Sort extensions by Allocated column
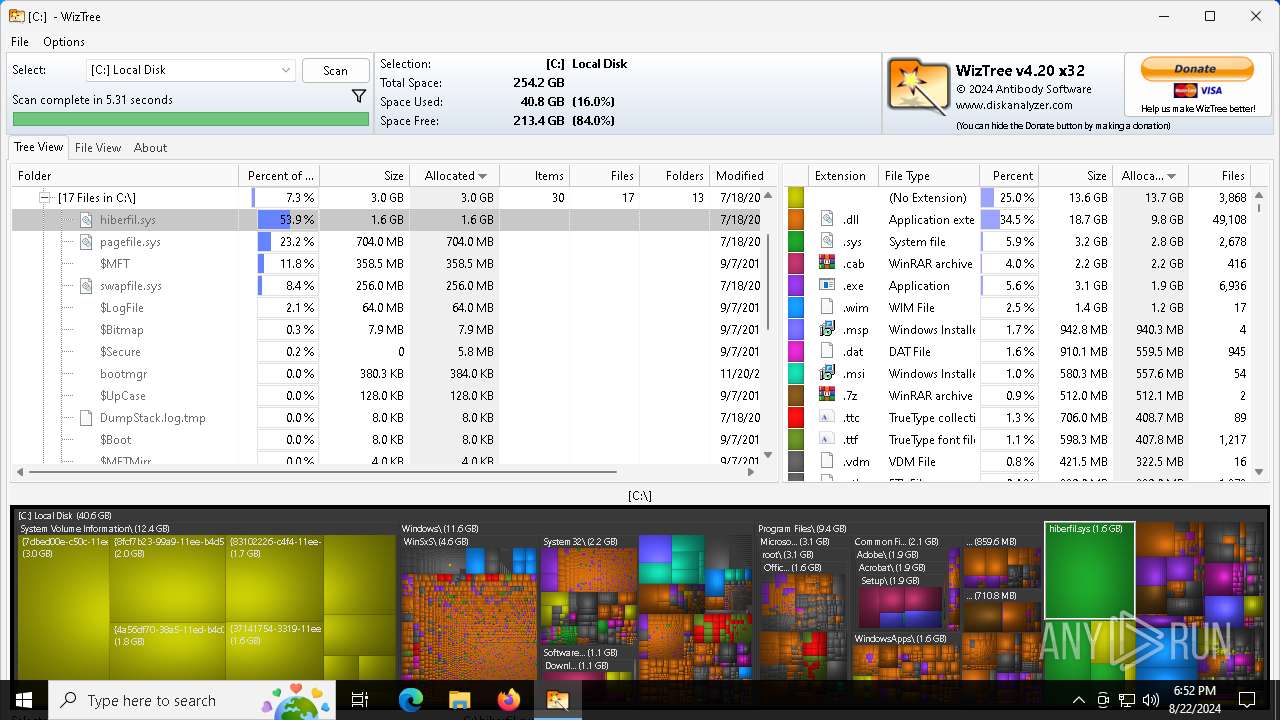Screen dimensions: 1280x720 tap(1151, 176)
